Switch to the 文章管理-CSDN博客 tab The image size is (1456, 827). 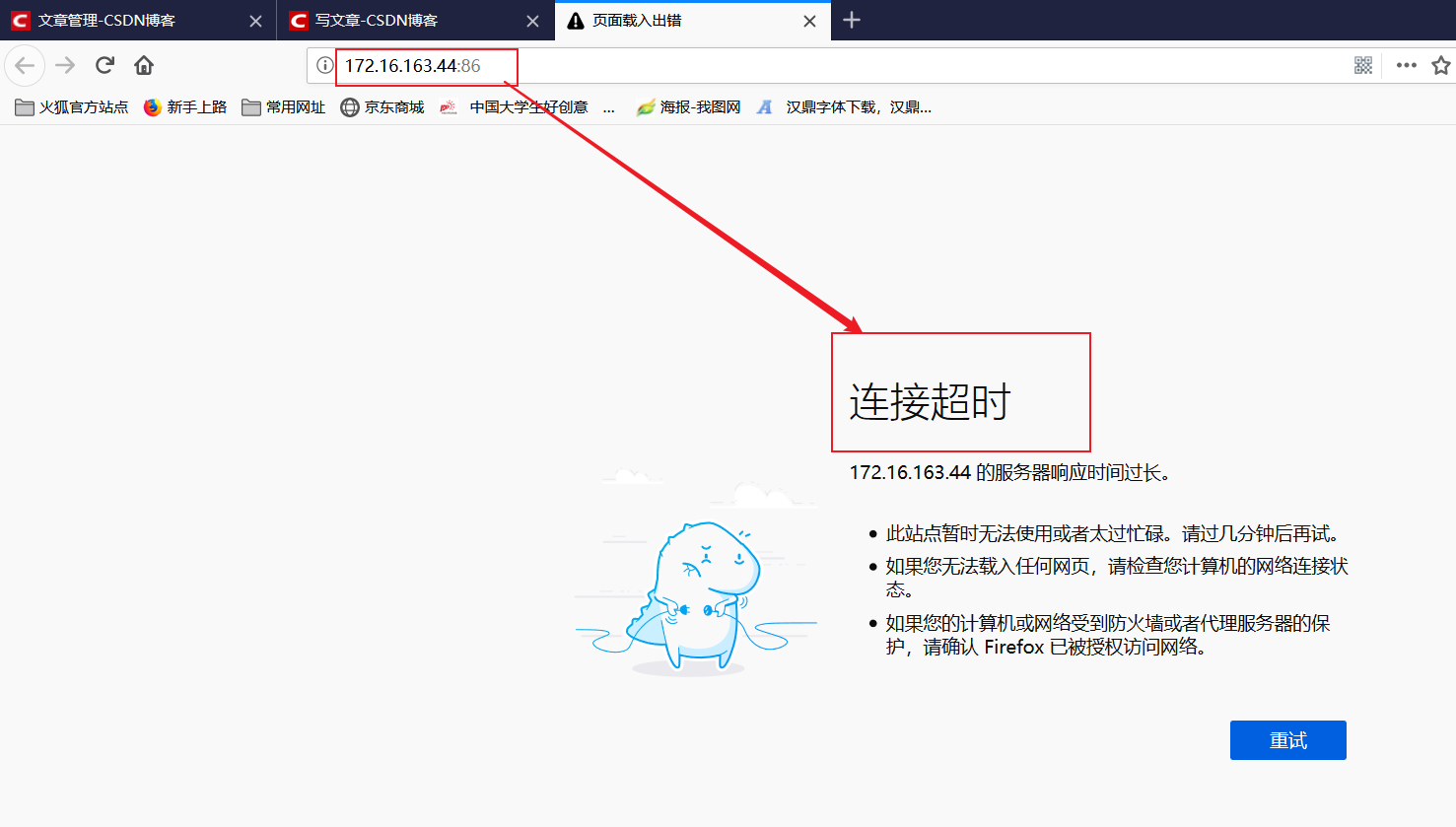(118, 20)
